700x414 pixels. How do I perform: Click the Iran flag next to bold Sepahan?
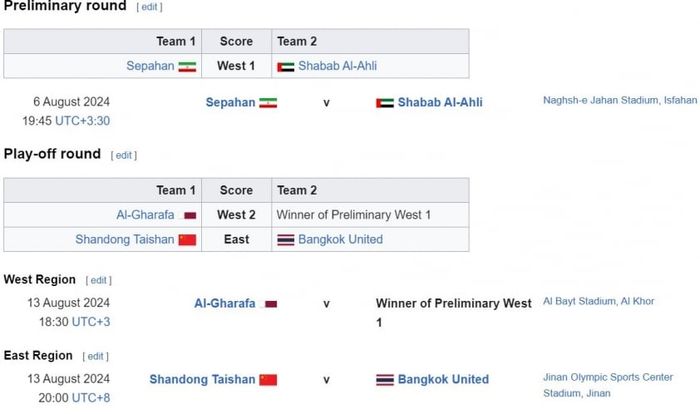pos(268,103)
